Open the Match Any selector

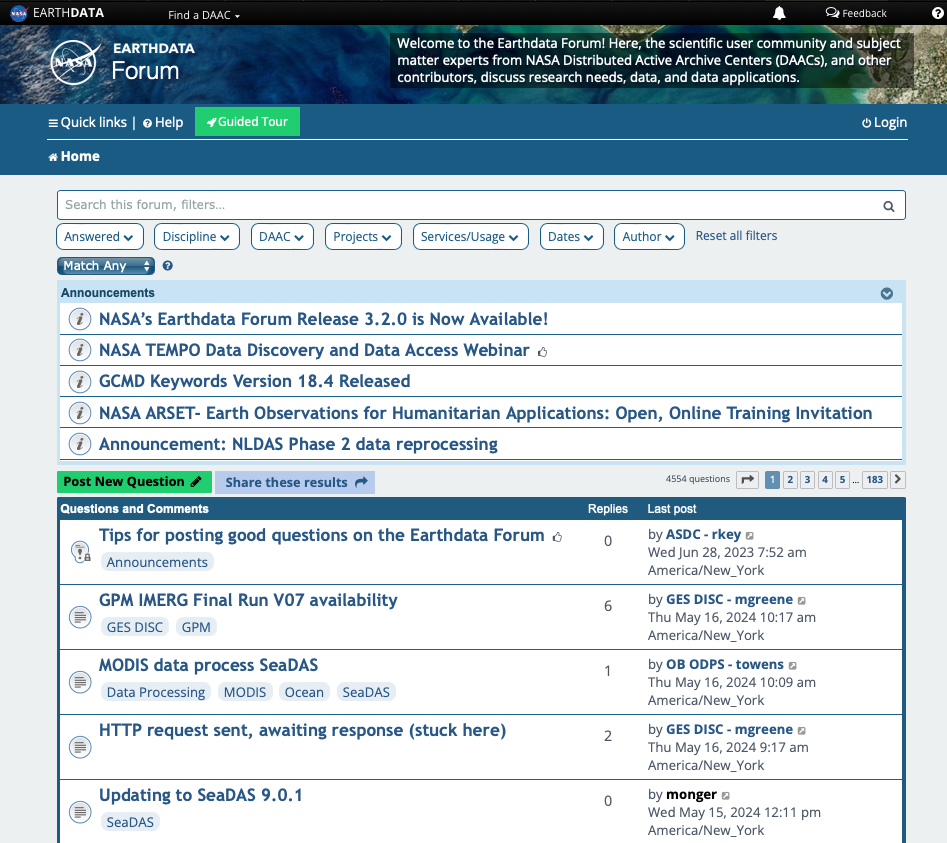[105, 265]
